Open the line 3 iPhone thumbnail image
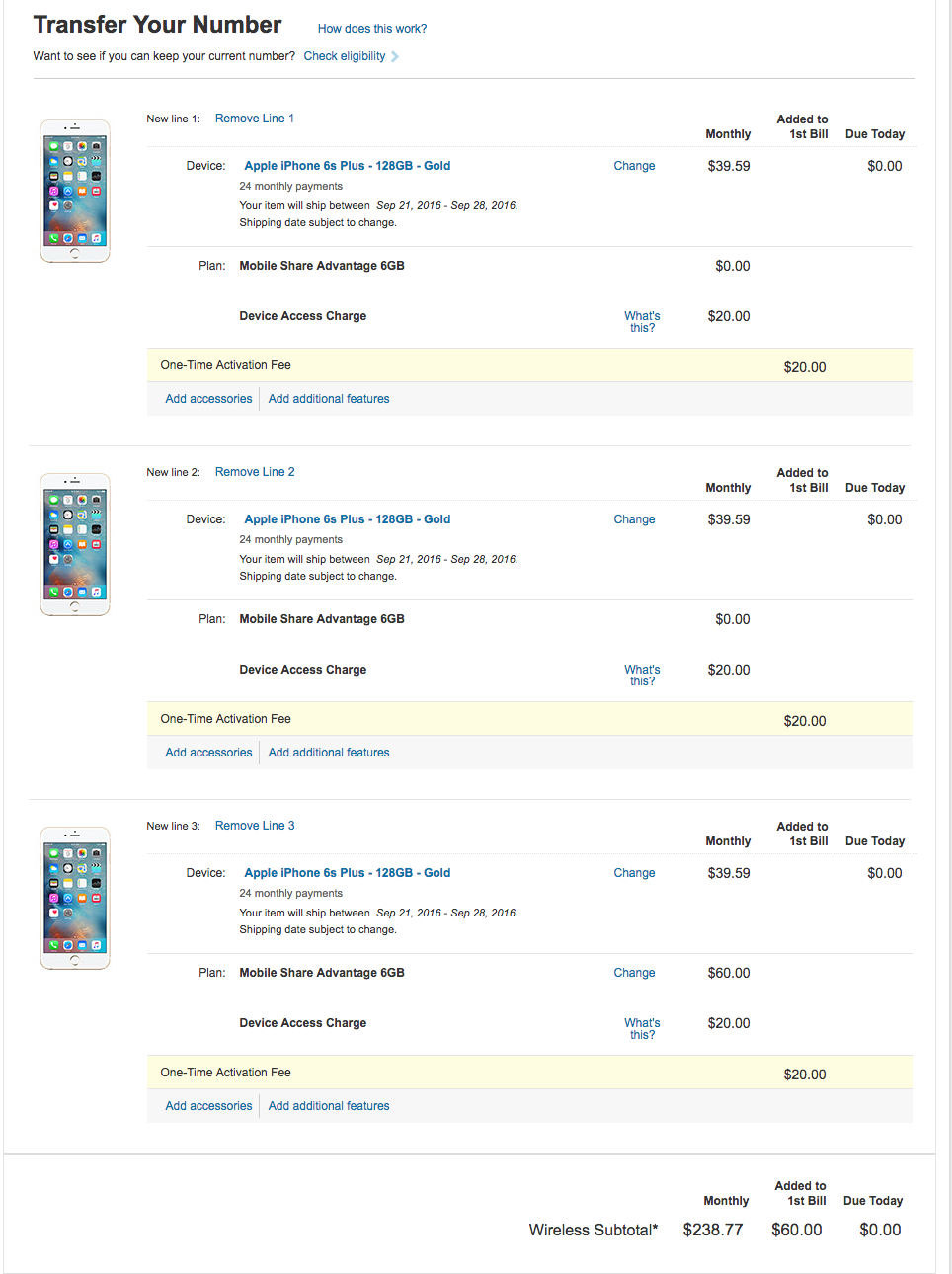This screenshot has height=1274, width=952. pyautogui.click(x=75, y=899)
